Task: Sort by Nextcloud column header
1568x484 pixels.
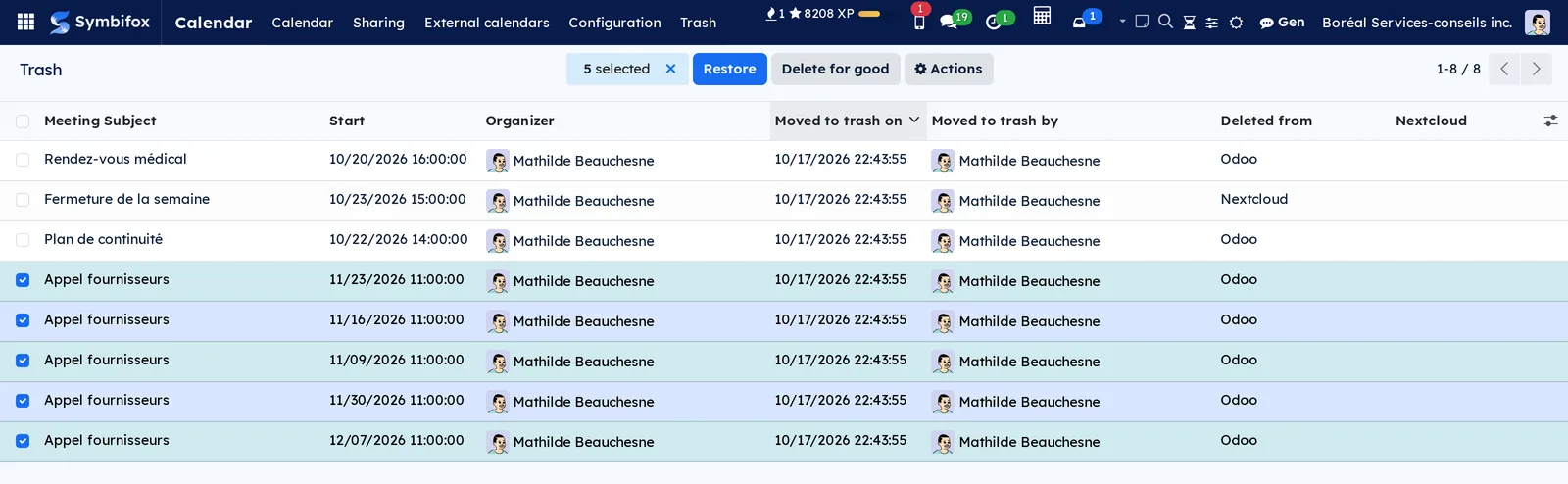Action: [1431, 121]
